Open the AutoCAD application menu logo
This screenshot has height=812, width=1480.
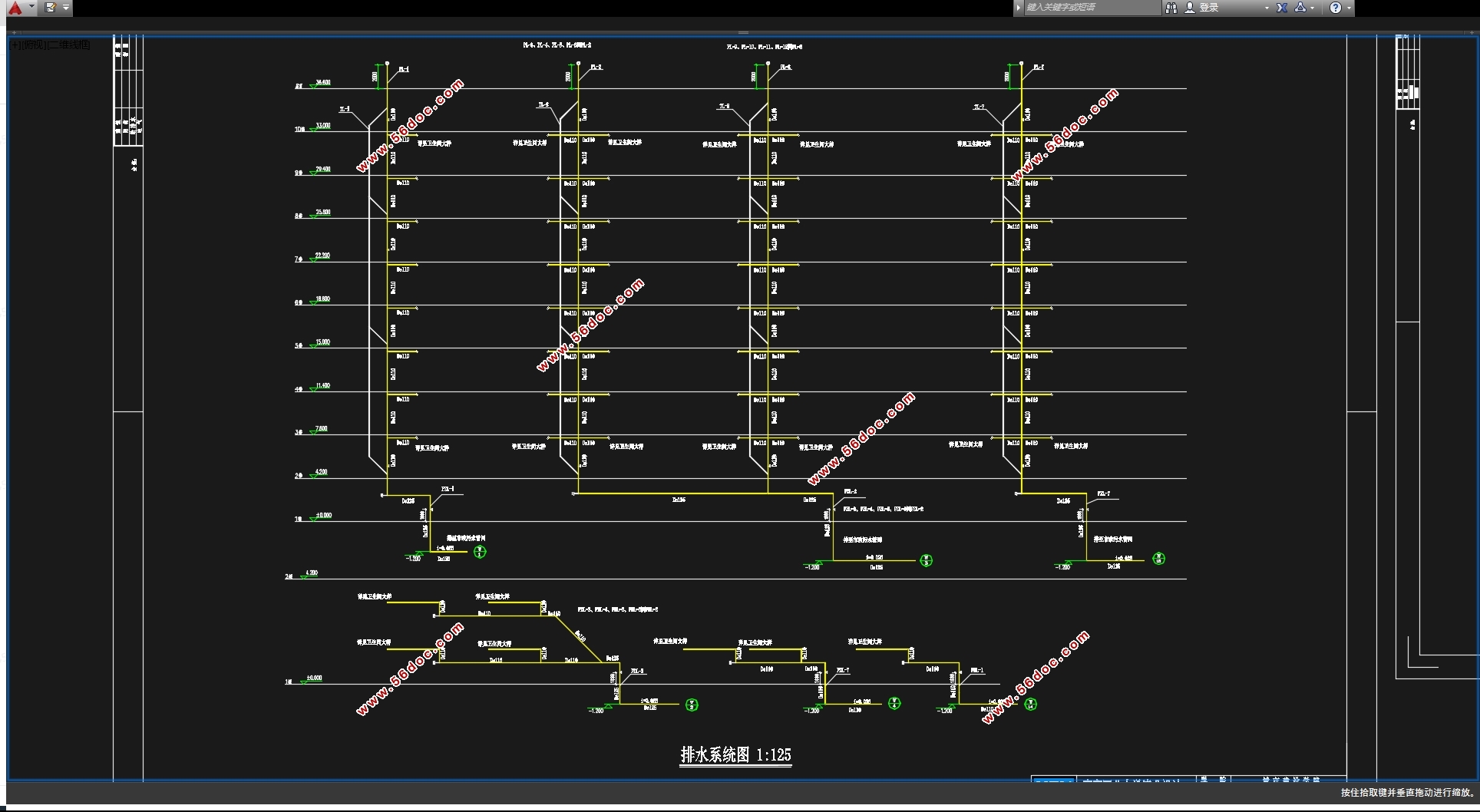tap(15, 8)
